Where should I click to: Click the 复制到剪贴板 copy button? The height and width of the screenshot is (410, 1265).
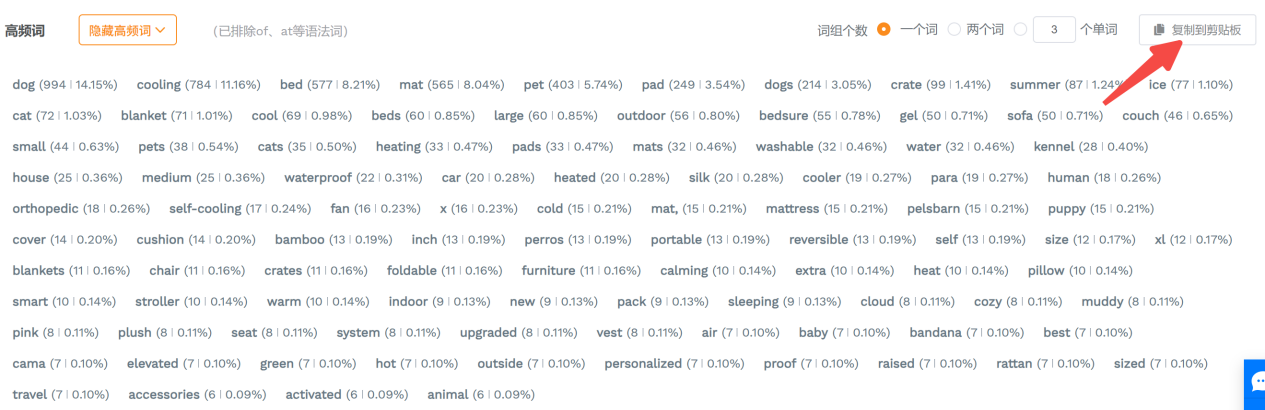point(1197,30)
